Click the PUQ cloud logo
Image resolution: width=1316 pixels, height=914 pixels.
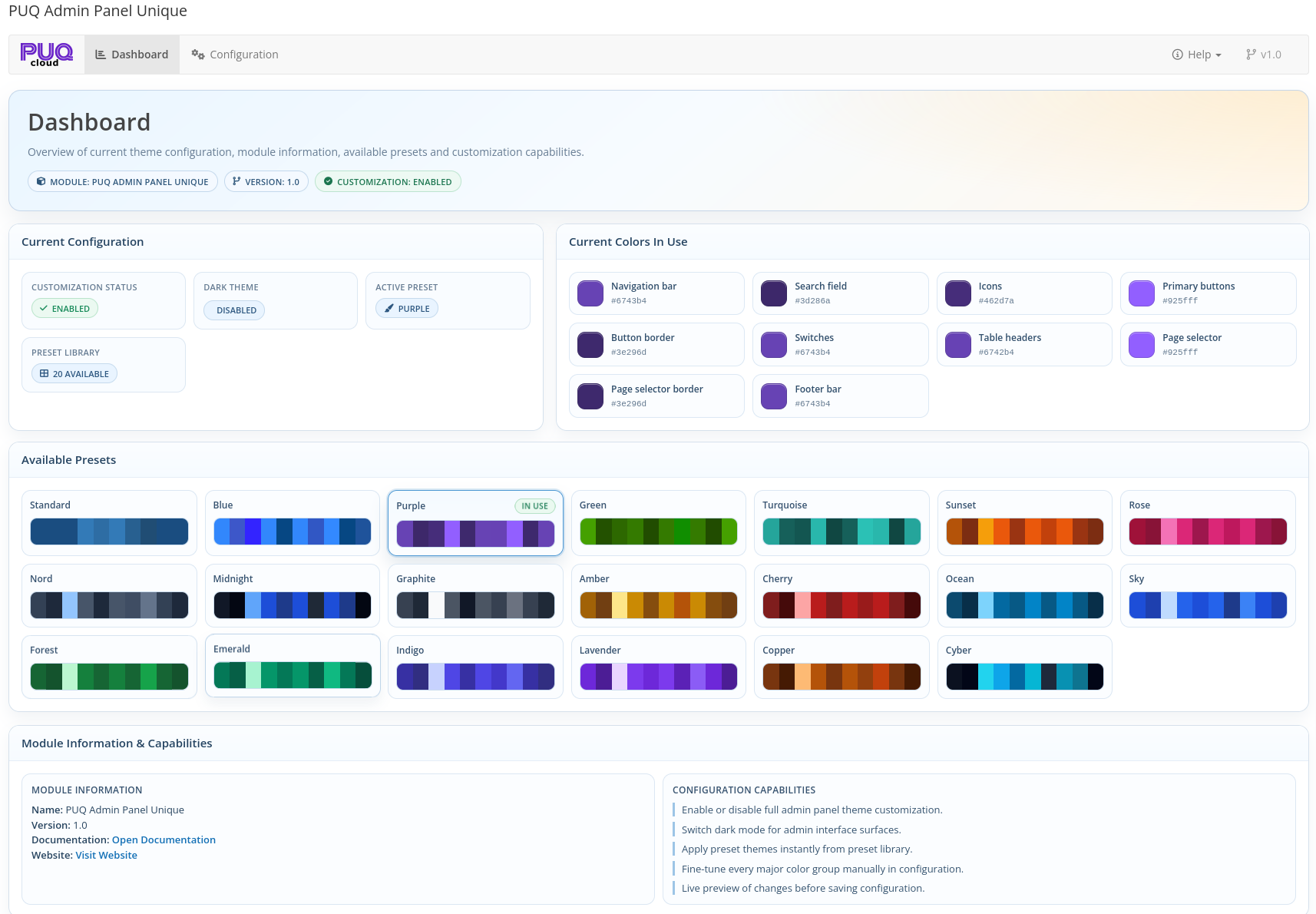point(46,55)
